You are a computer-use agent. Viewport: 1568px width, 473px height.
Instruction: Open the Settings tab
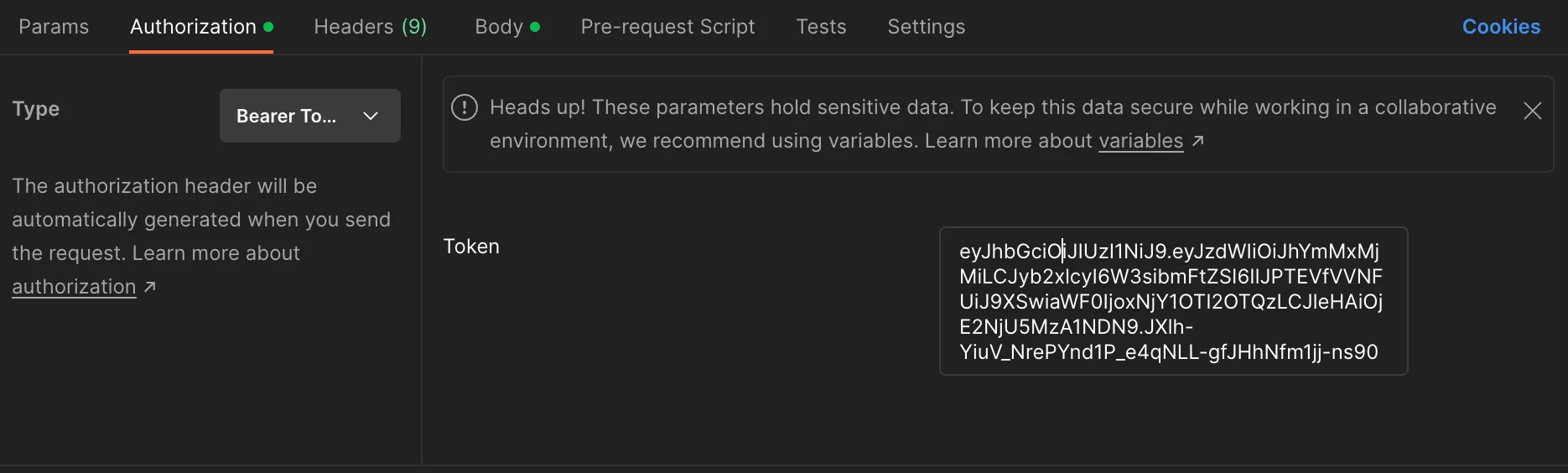tap(926, 27)
